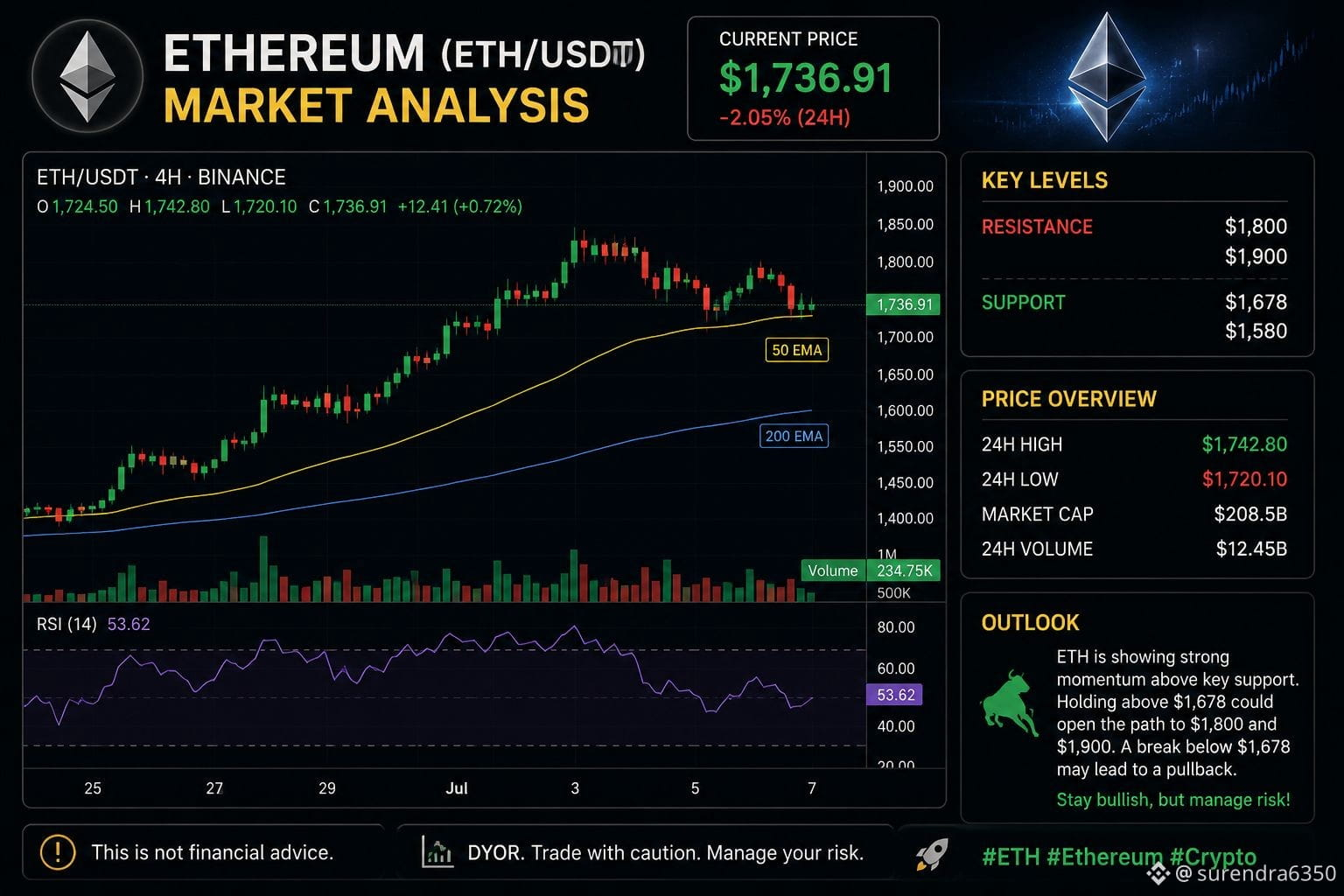Click the 1,900.00 price axis label
The image size is (1344, 896).
tap(905, 186)
